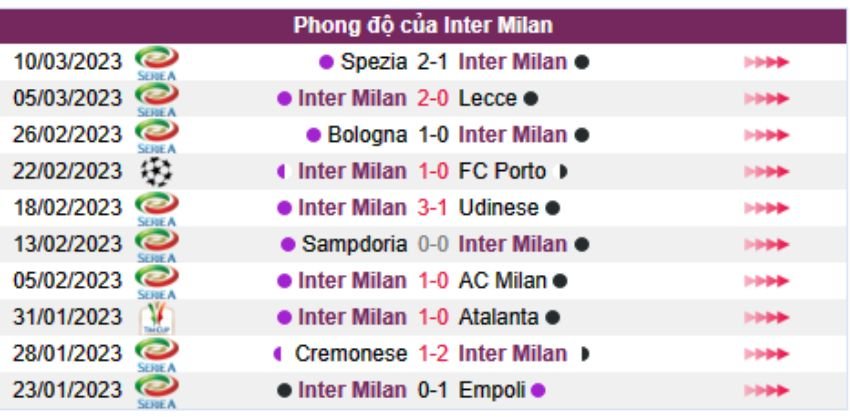Click the 13/02/2023 date cell
The height and width of the screenshot is (417, 850).
68,245
